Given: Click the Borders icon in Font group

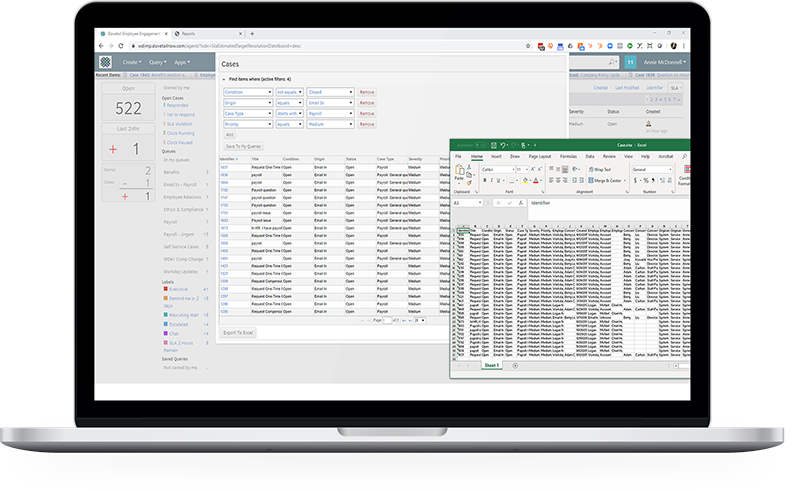Looking at the screenshot, I should pyautogui.click(x=512, y=180).
